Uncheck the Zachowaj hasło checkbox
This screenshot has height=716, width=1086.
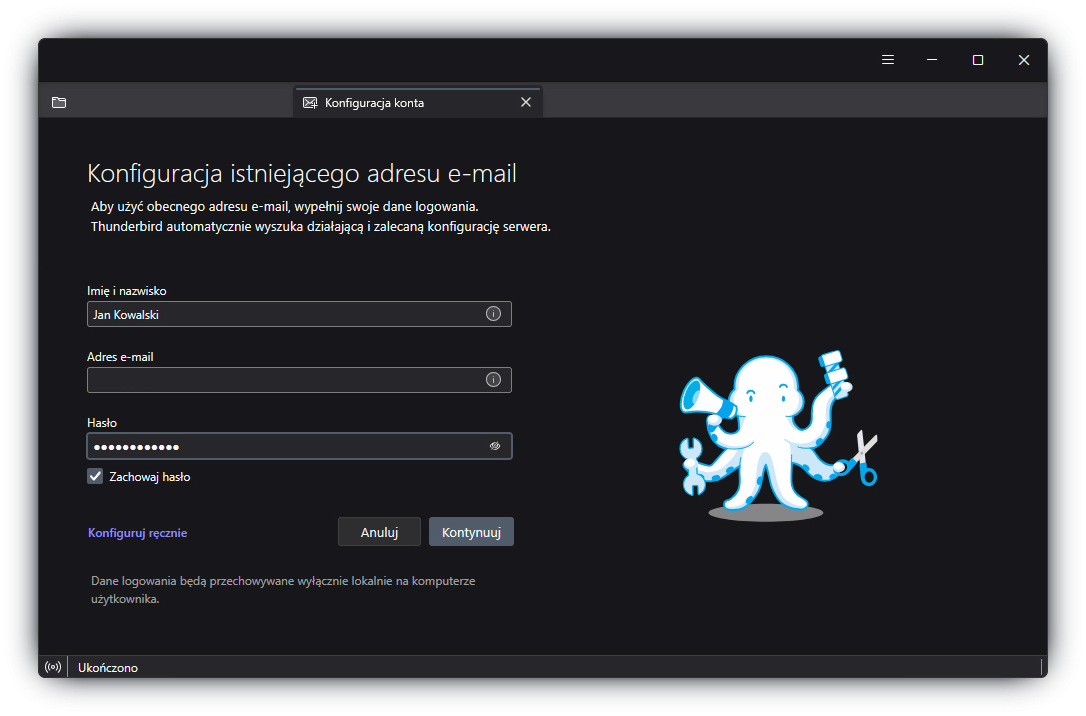[94, 476]
